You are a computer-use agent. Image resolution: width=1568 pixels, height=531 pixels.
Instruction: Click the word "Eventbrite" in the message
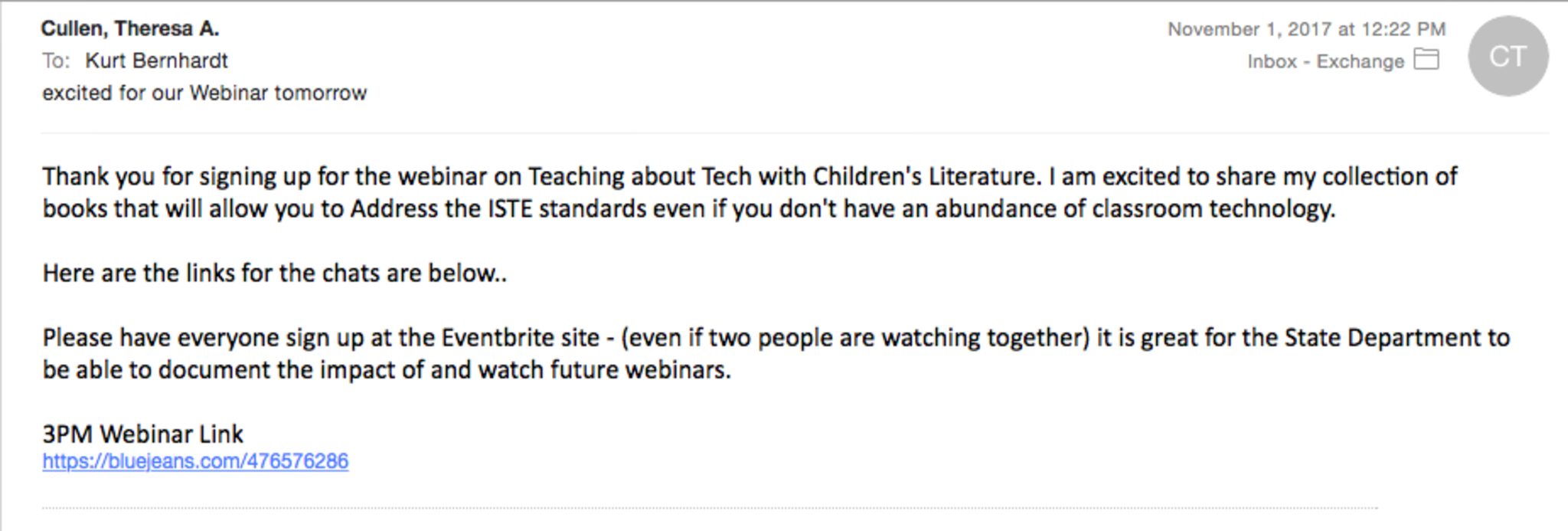click(520, 338)
